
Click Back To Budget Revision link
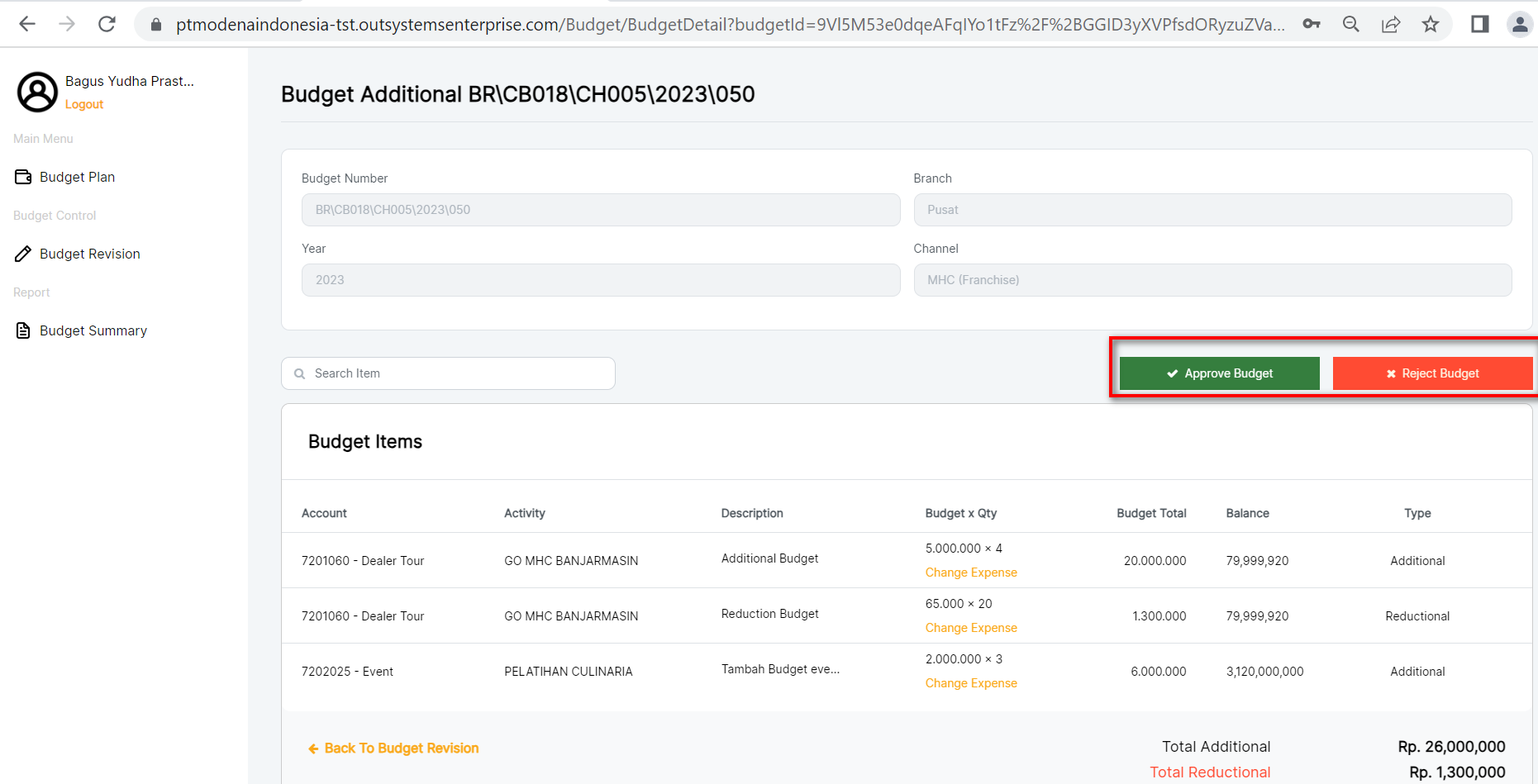pyautogui.click(x=401, y=748)
